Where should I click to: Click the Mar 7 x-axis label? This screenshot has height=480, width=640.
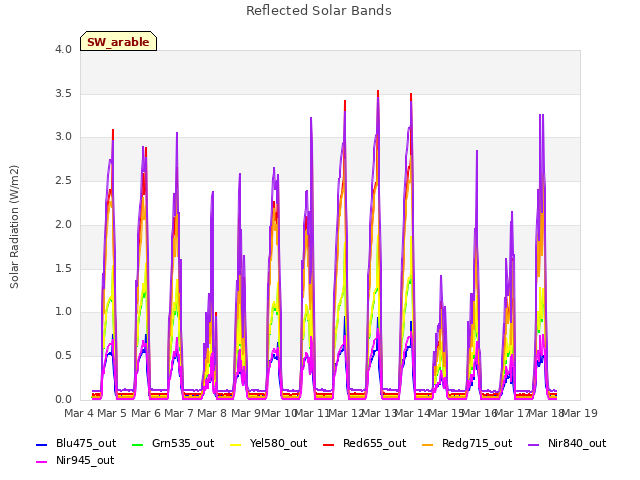tap(179, 413)
